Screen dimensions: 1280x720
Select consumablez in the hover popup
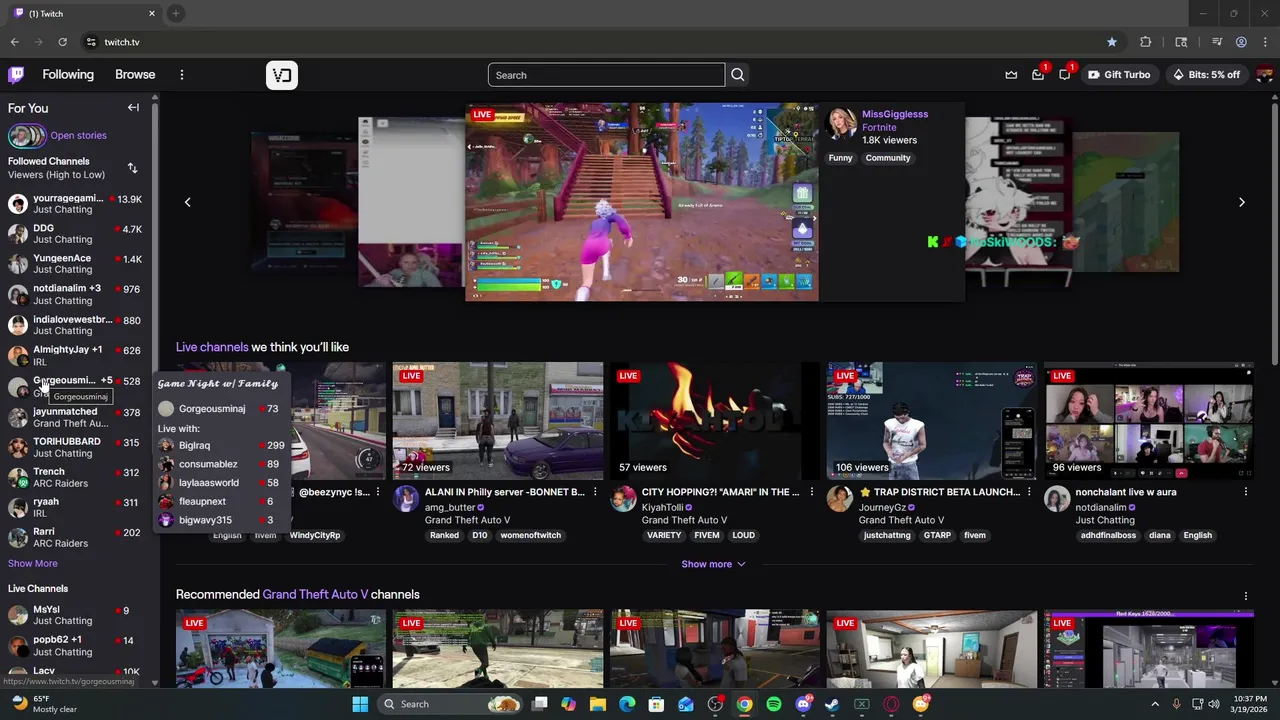[221, 464]
